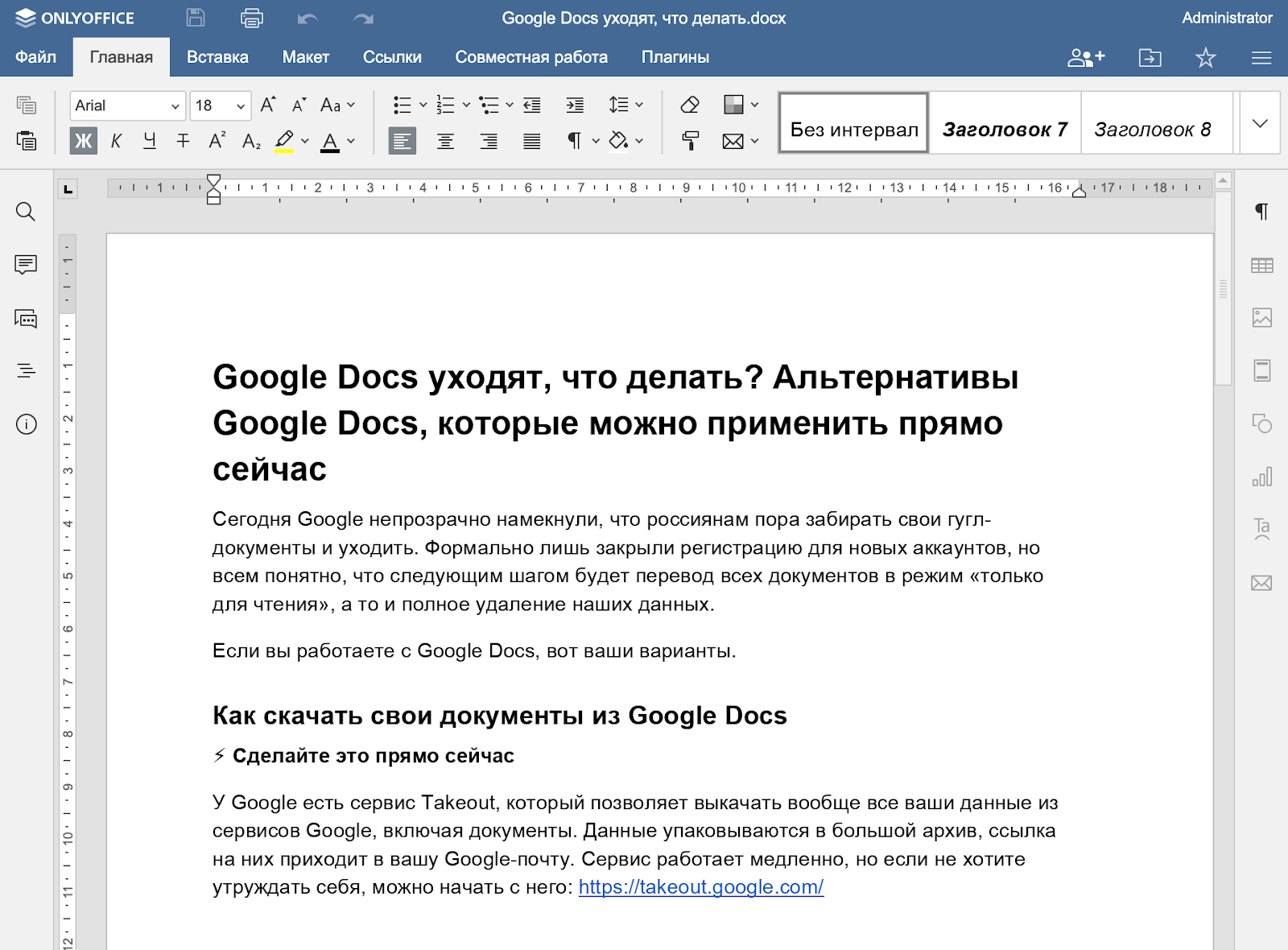Switch to the Ссылки tab

[392, 57]
